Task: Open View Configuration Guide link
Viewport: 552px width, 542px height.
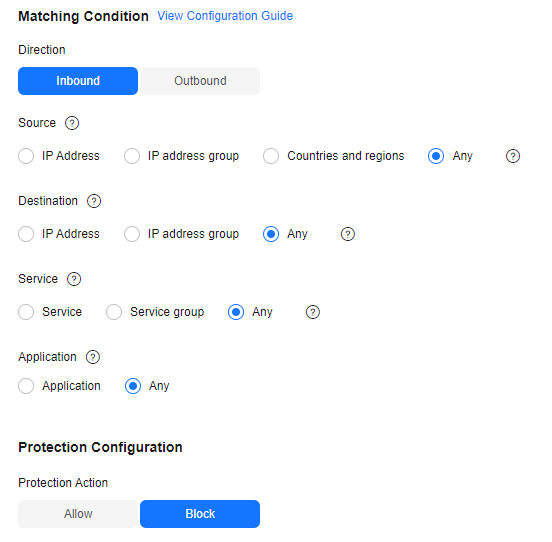Action: click(225, 16)
